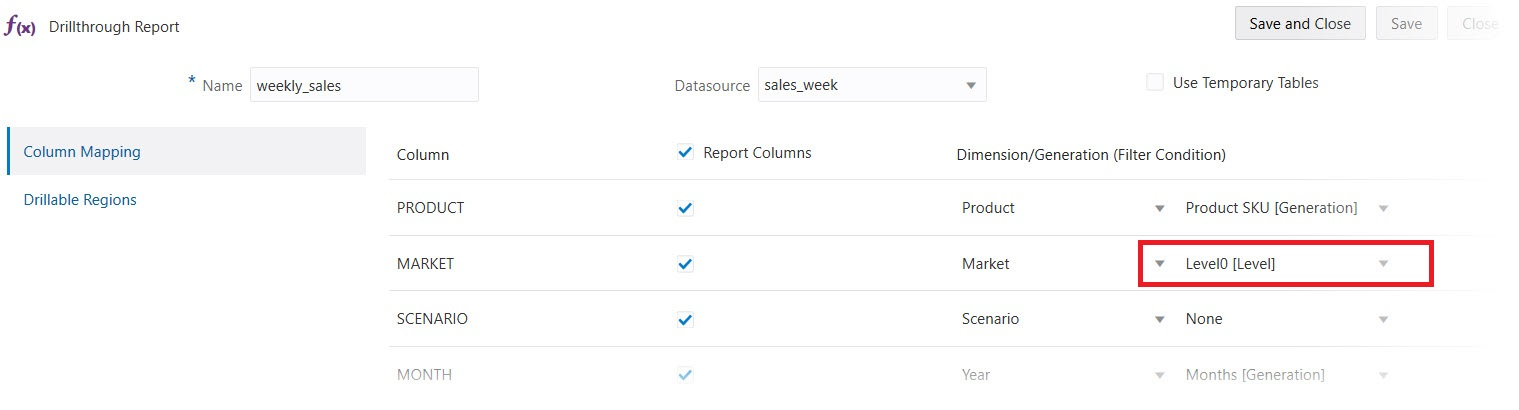Expand the Market dimension dropdown arrow
The height and width of the screenshot is (410, 1519).
[1160, 264]
